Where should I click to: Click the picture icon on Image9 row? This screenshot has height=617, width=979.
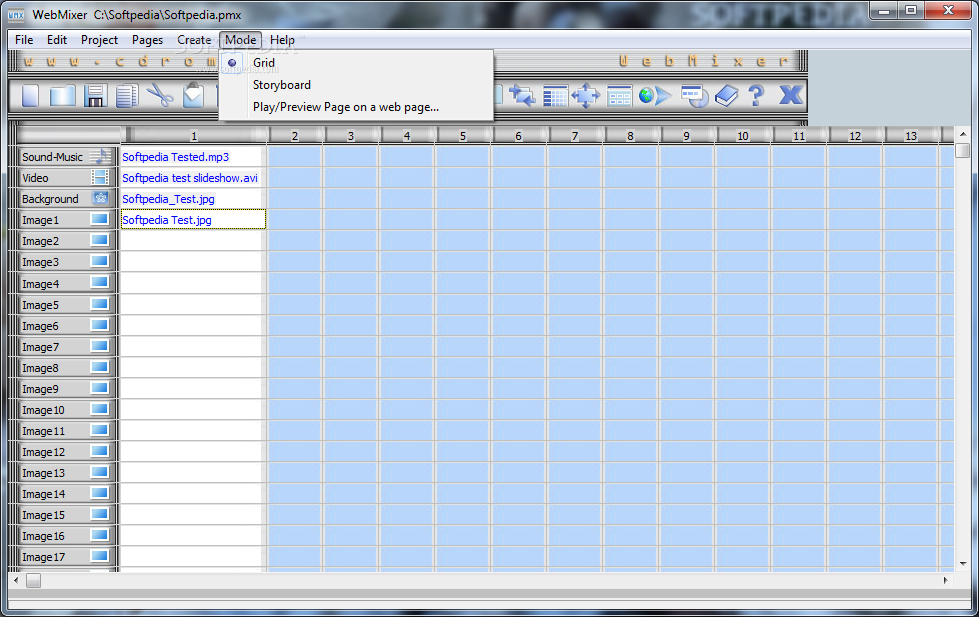(x=100, y=388)
